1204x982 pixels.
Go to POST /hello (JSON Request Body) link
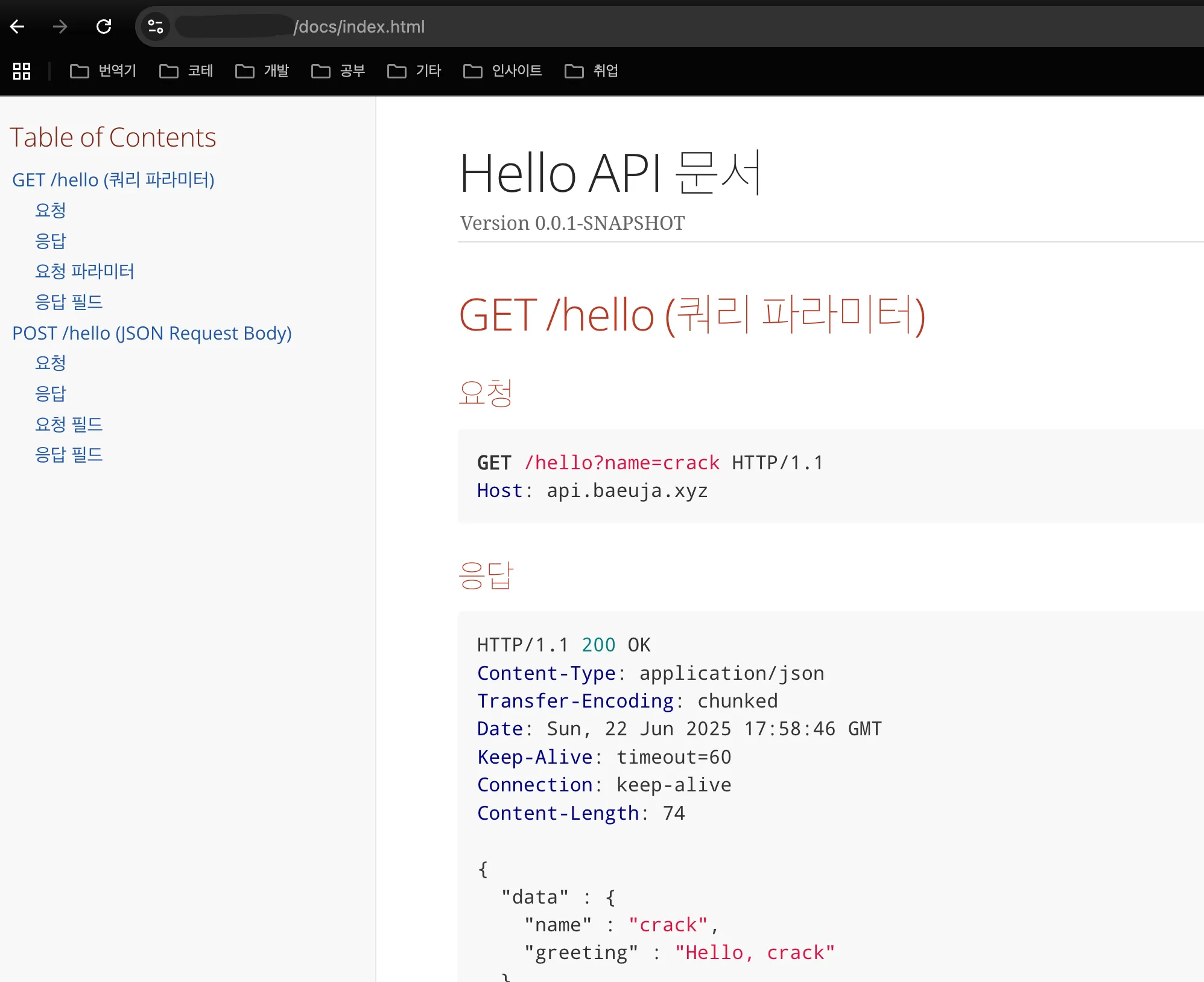[152, 333]
